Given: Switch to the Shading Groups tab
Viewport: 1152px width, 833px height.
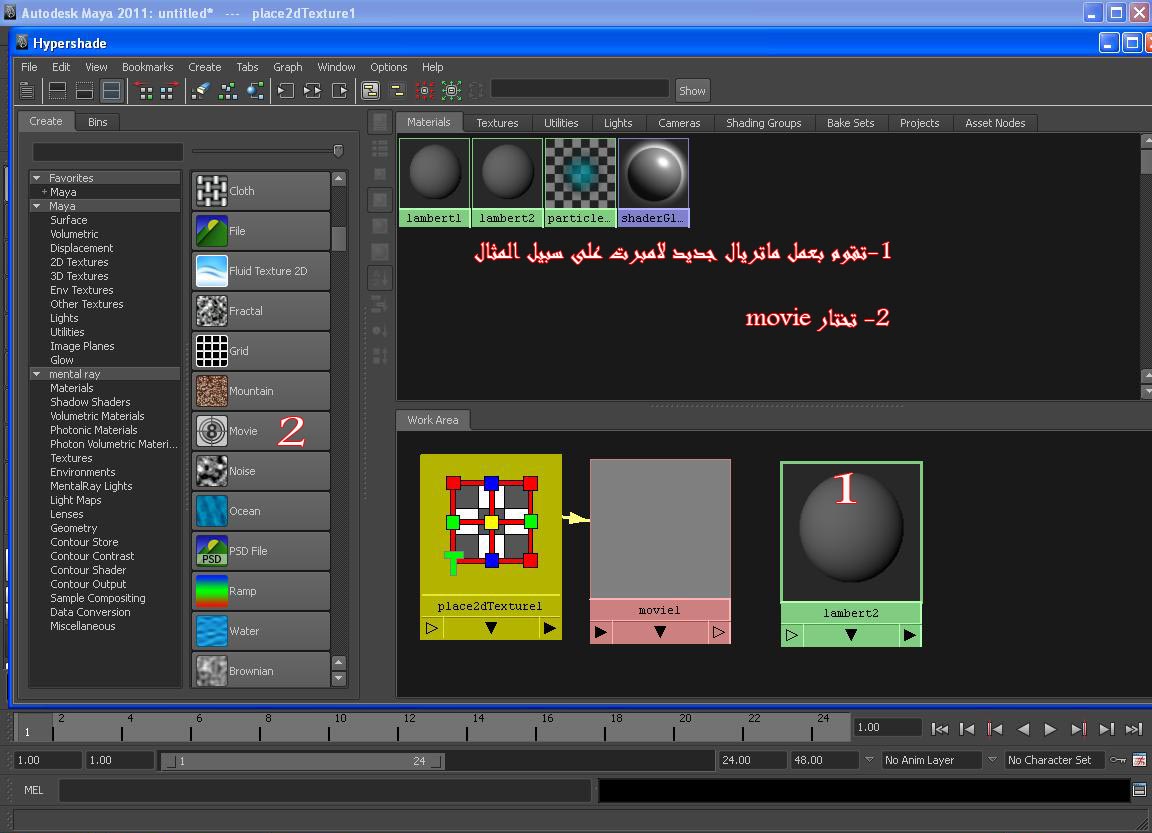Looking at the screenshot, I should 763,123.
